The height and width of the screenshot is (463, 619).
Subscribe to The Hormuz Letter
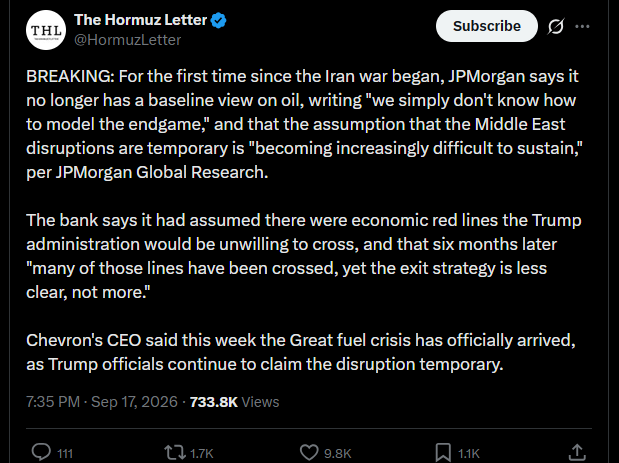(x=487, y=26)
